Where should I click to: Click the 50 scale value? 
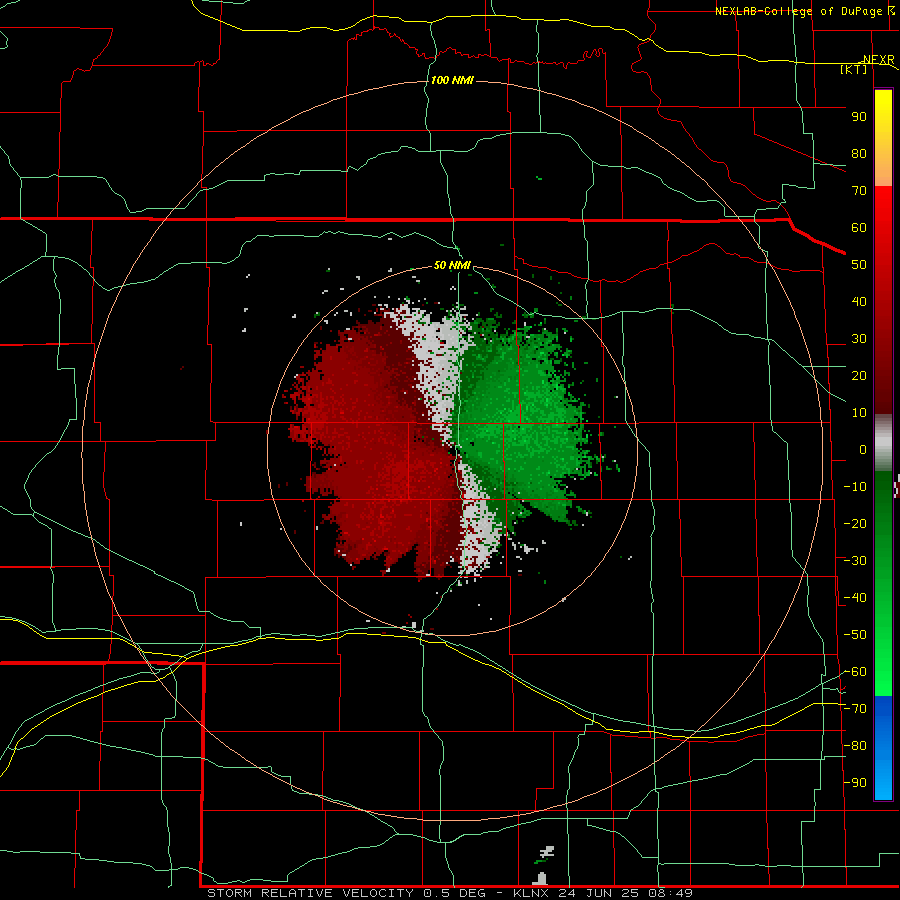click(x=859, y=265)
